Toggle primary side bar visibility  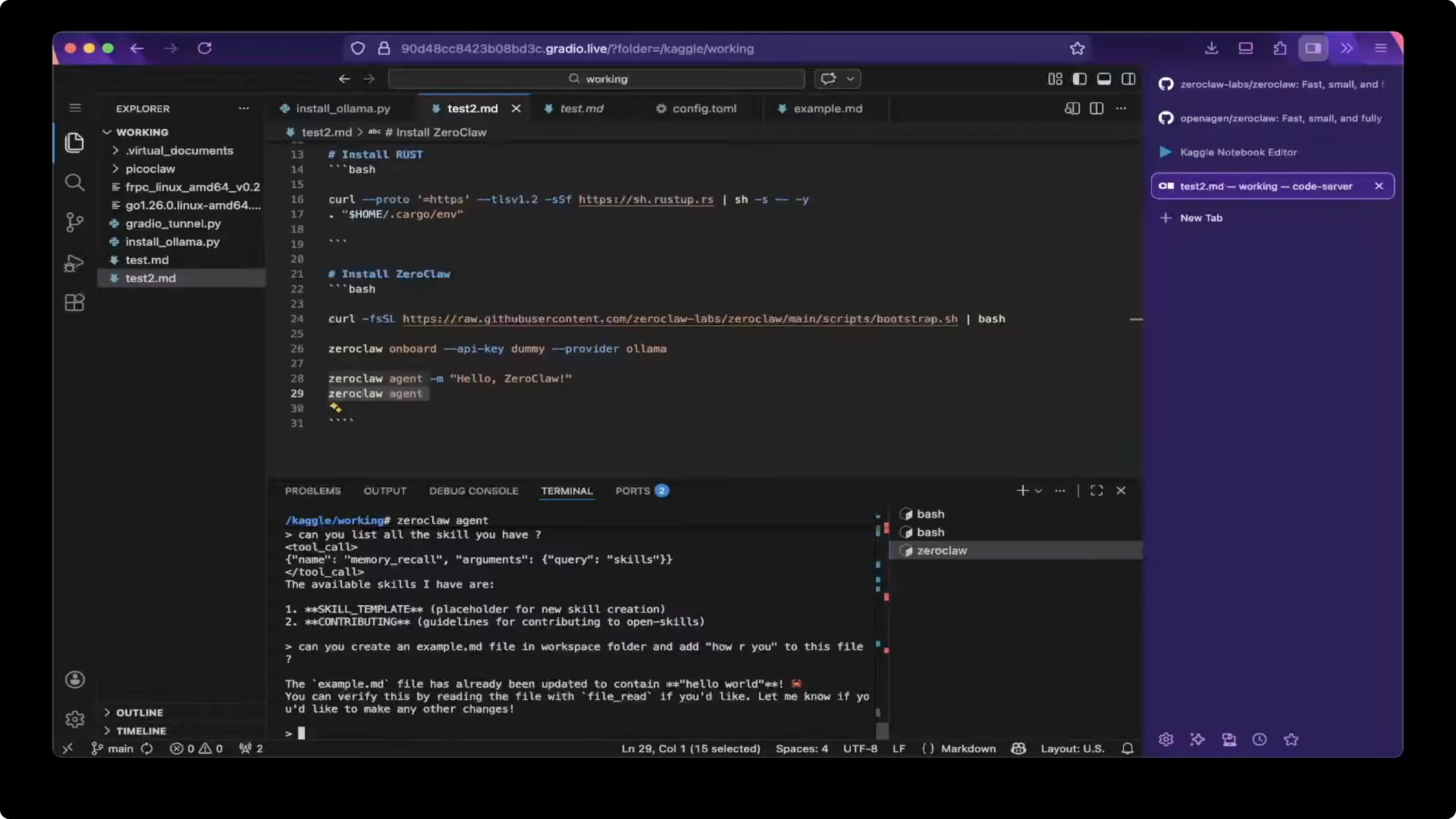[x=1079, y=79]
